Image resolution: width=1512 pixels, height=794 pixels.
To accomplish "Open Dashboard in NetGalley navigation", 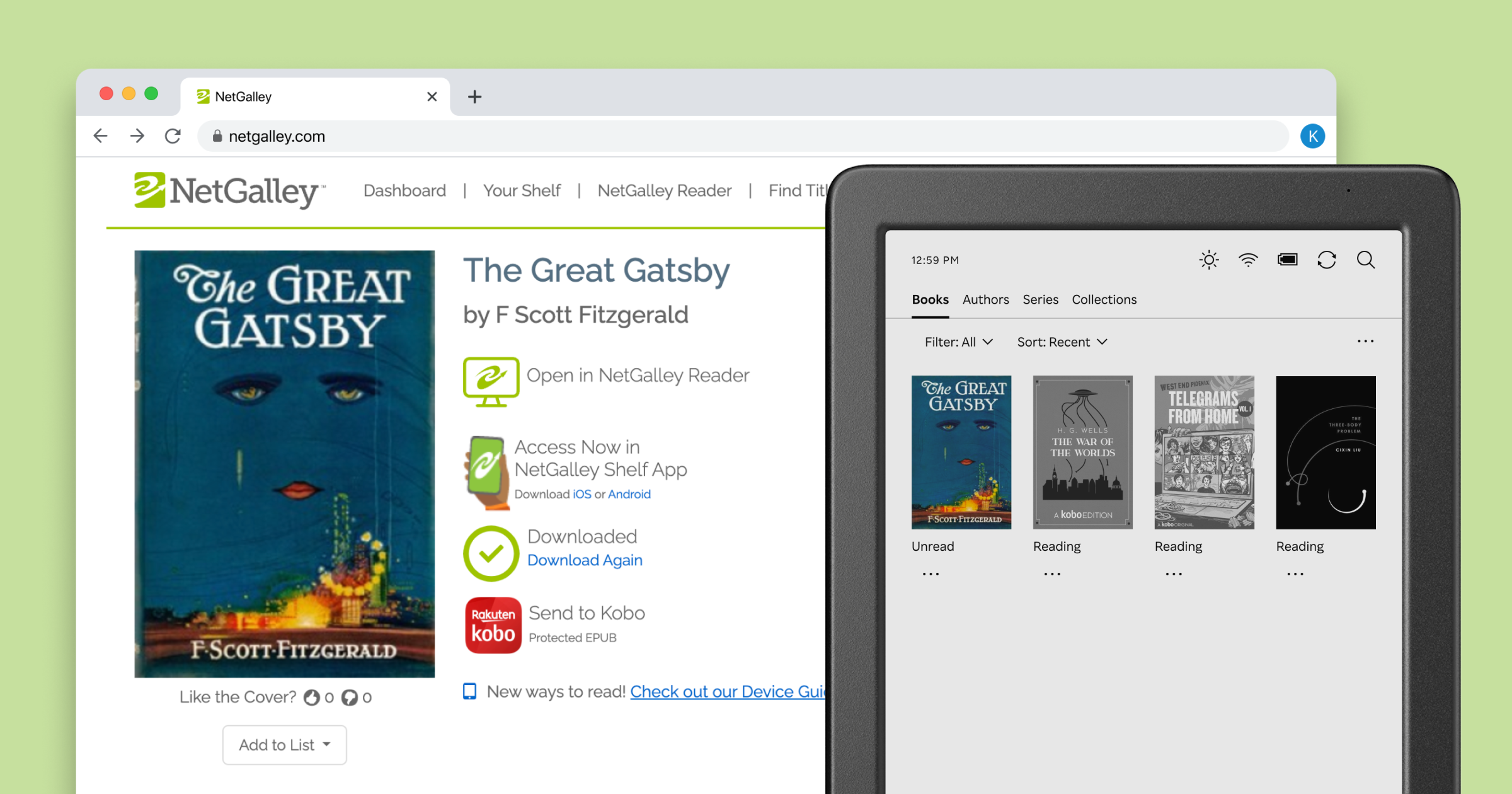I will pyautogui.click(x=404, y=190).
